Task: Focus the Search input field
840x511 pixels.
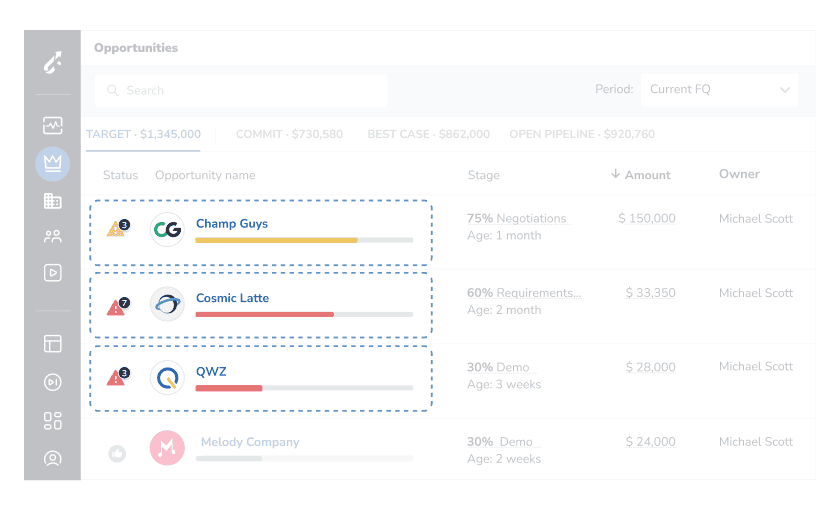Action: click(241, 90)
